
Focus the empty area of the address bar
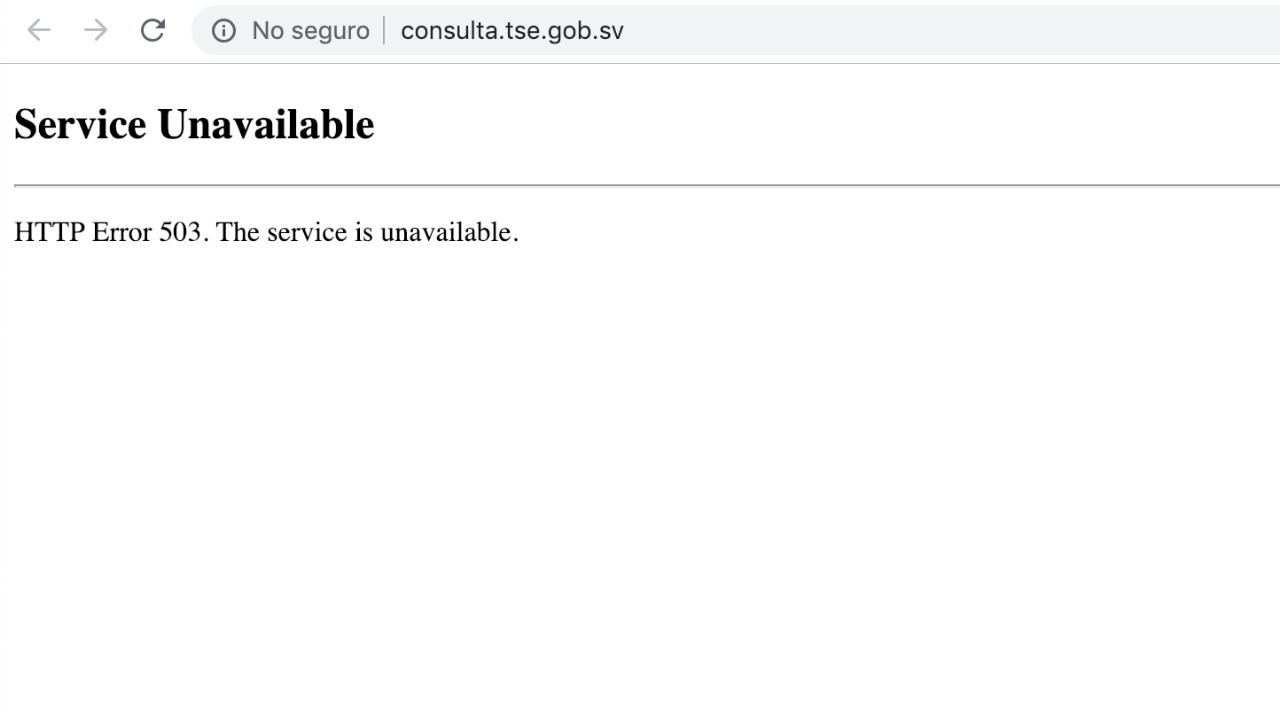click(x=950, y=31)
